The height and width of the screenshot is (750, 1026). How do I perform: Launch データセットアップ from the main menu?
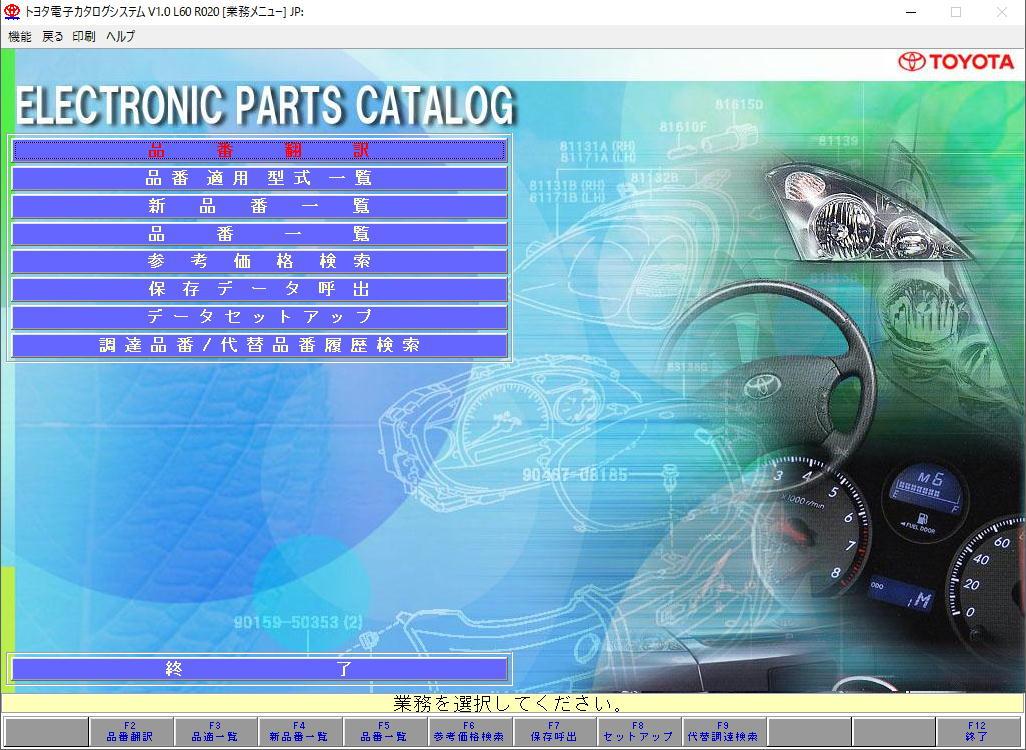[260, 317]
